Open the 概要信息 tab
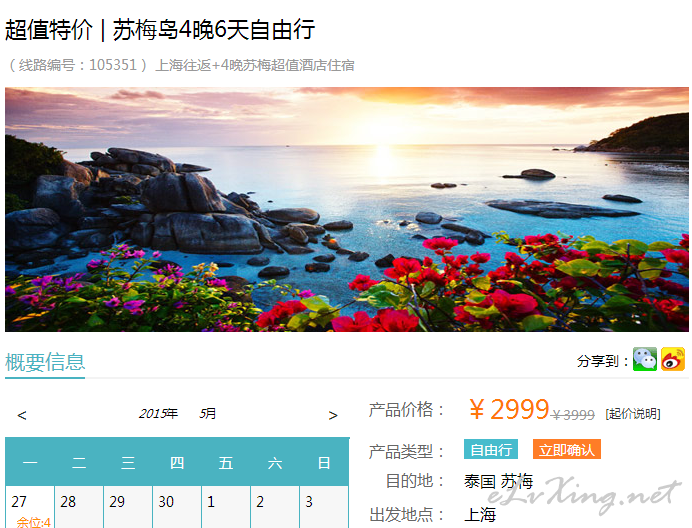692x528 pixels. coord(45,362)
